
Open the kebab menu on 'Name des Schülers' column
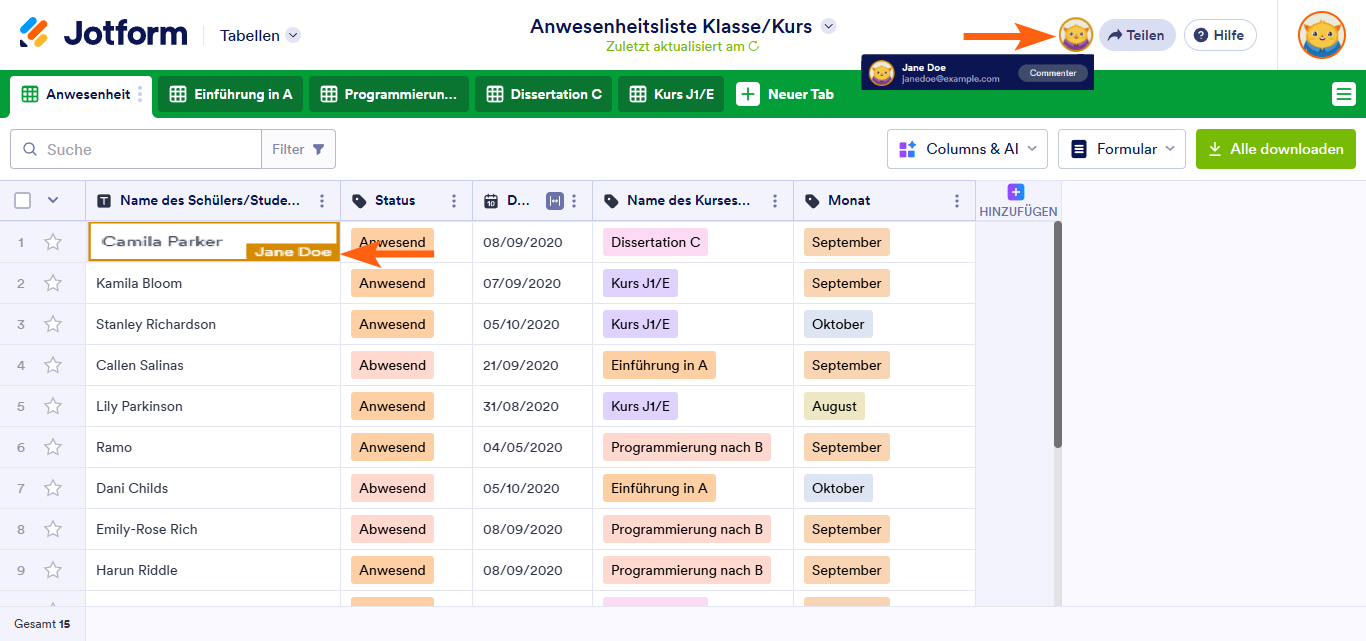tap(322, 200)
